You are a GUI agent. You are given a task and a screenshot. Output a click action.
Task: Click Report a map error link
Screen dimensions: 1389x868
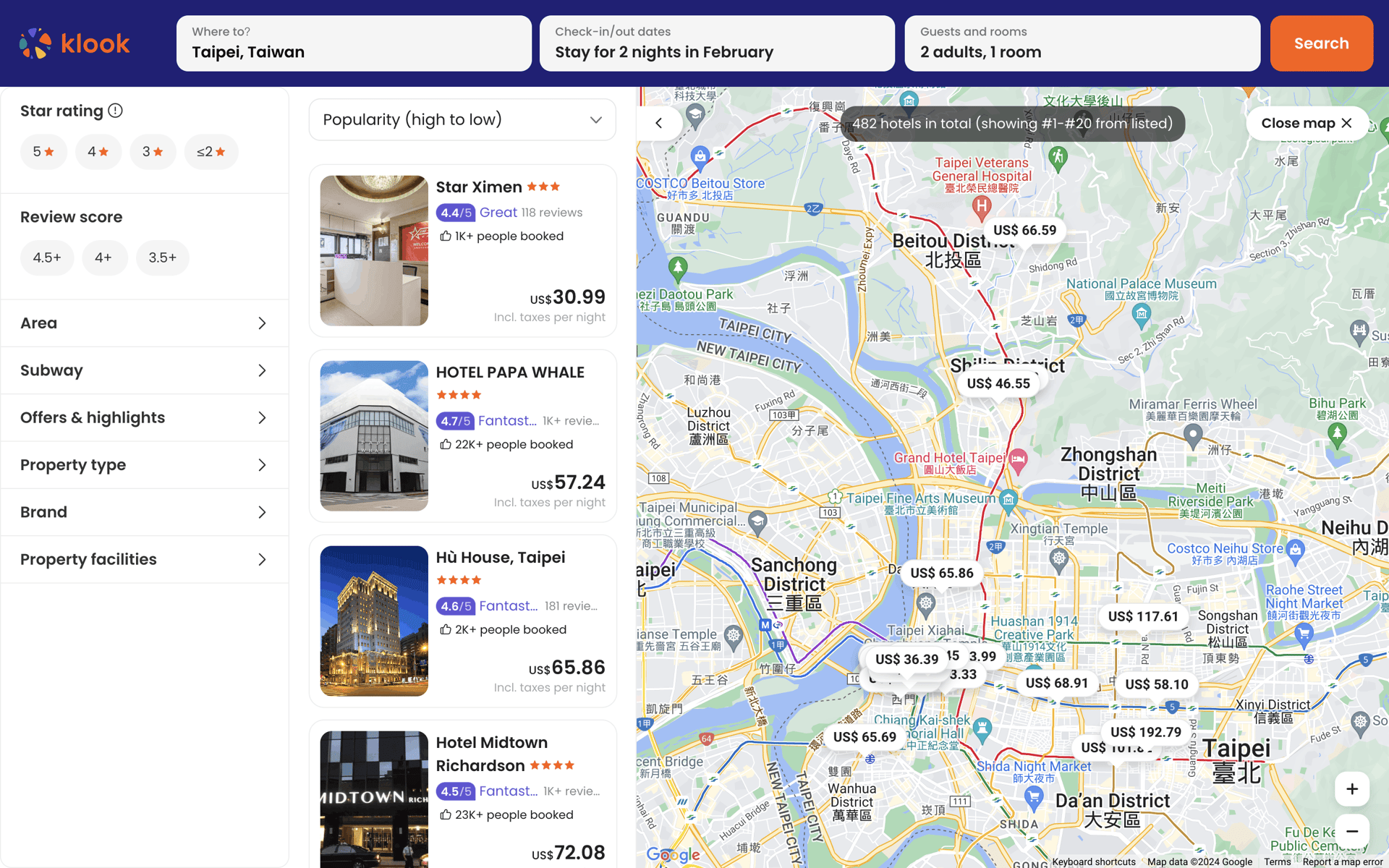1343,861
